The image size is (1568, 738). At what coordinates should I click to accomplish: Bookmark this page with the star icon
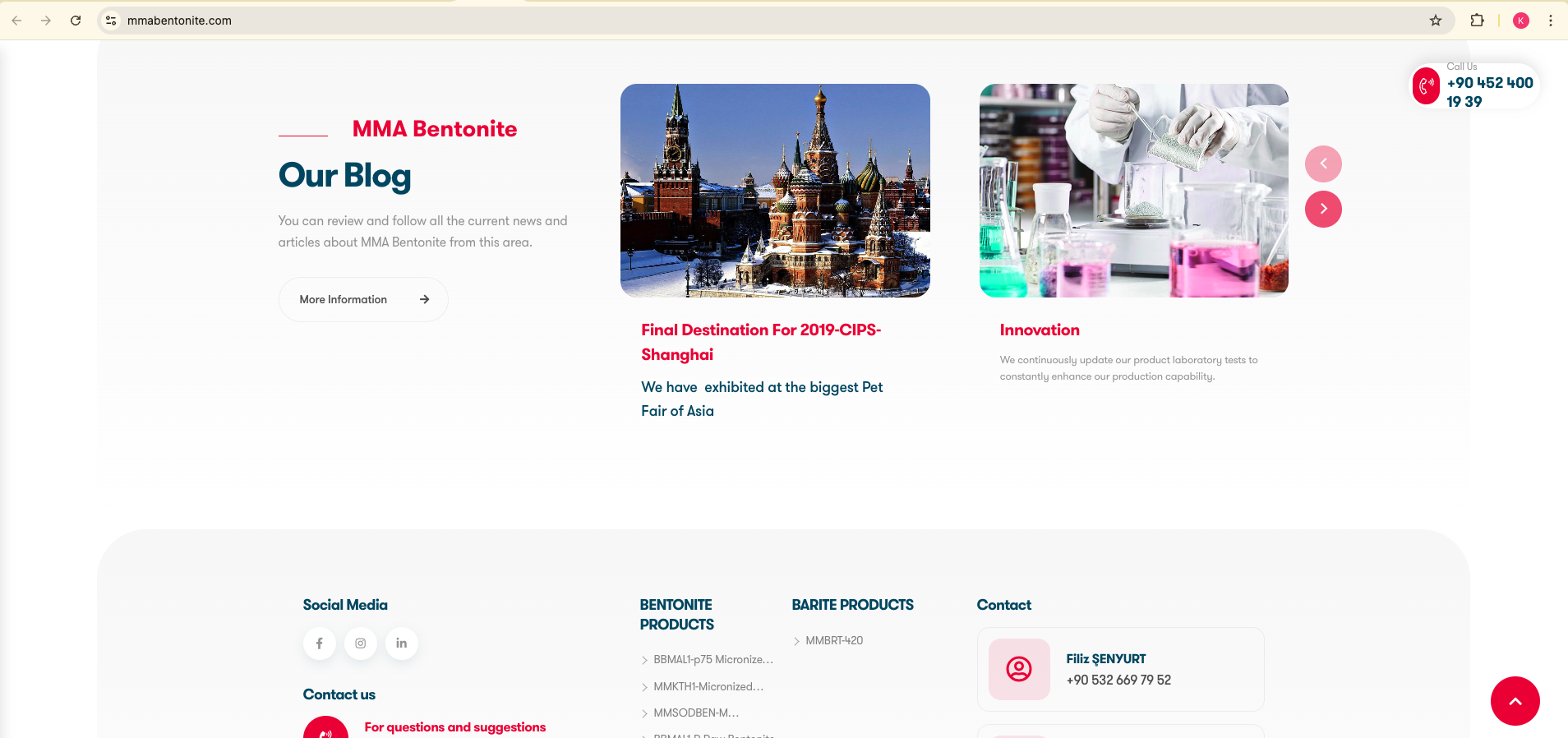coord(1436,21)
